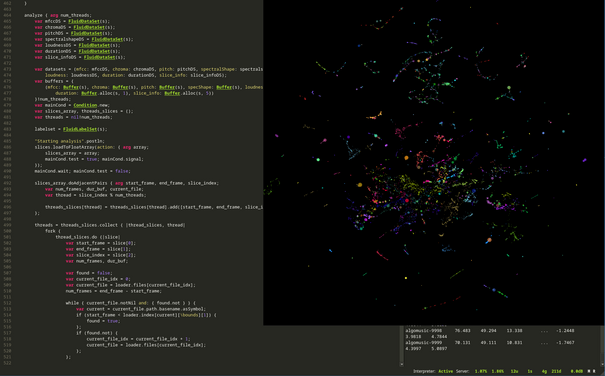Click value 5.0897 in post window
Viewport: 605px width, 376px height.
coord(439,349)
